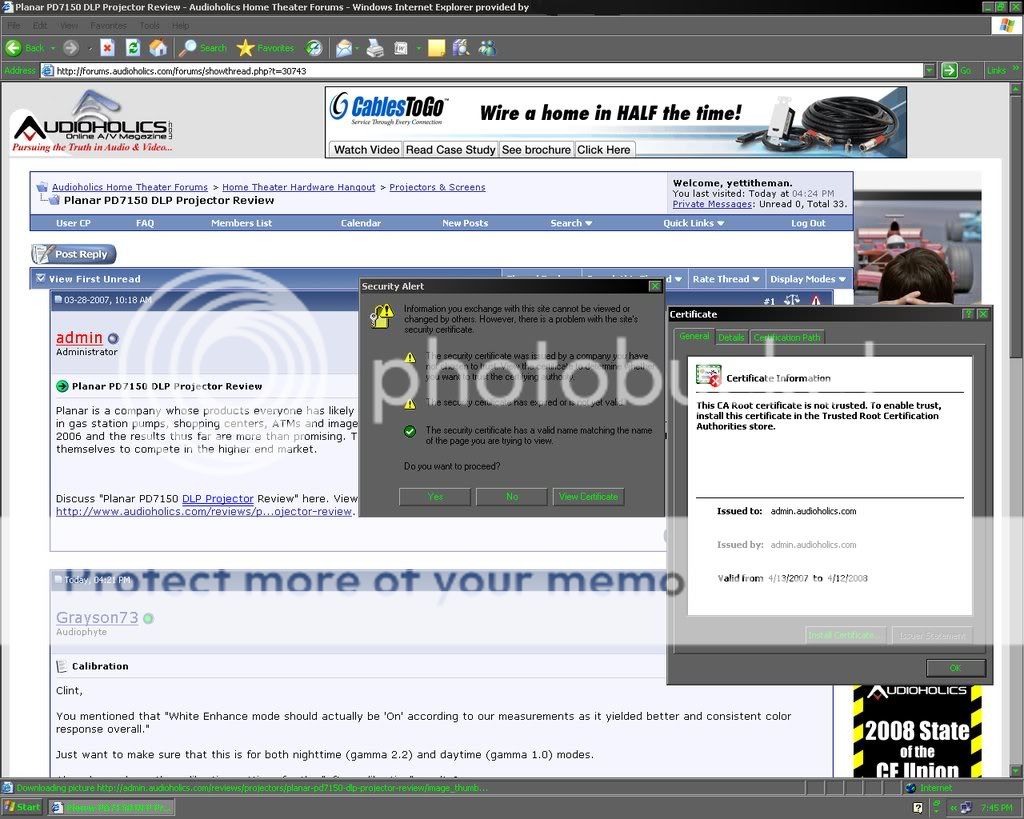Click the CablesToGo banner Watch Video button
Screen dimensions: 1024x819
pos(366,150)
